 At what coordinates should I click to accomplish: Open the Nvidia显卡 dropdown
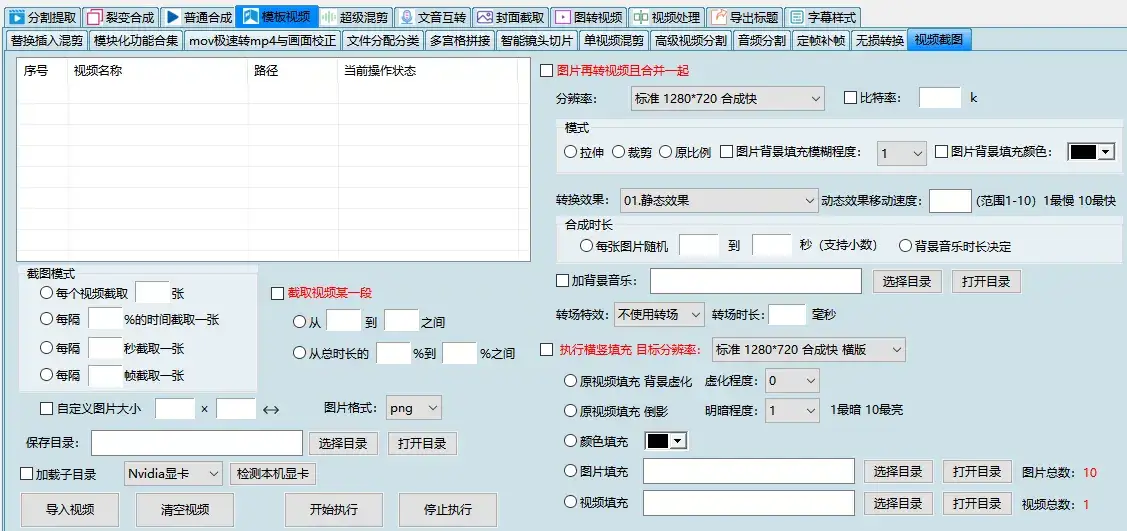click(173, 474)
